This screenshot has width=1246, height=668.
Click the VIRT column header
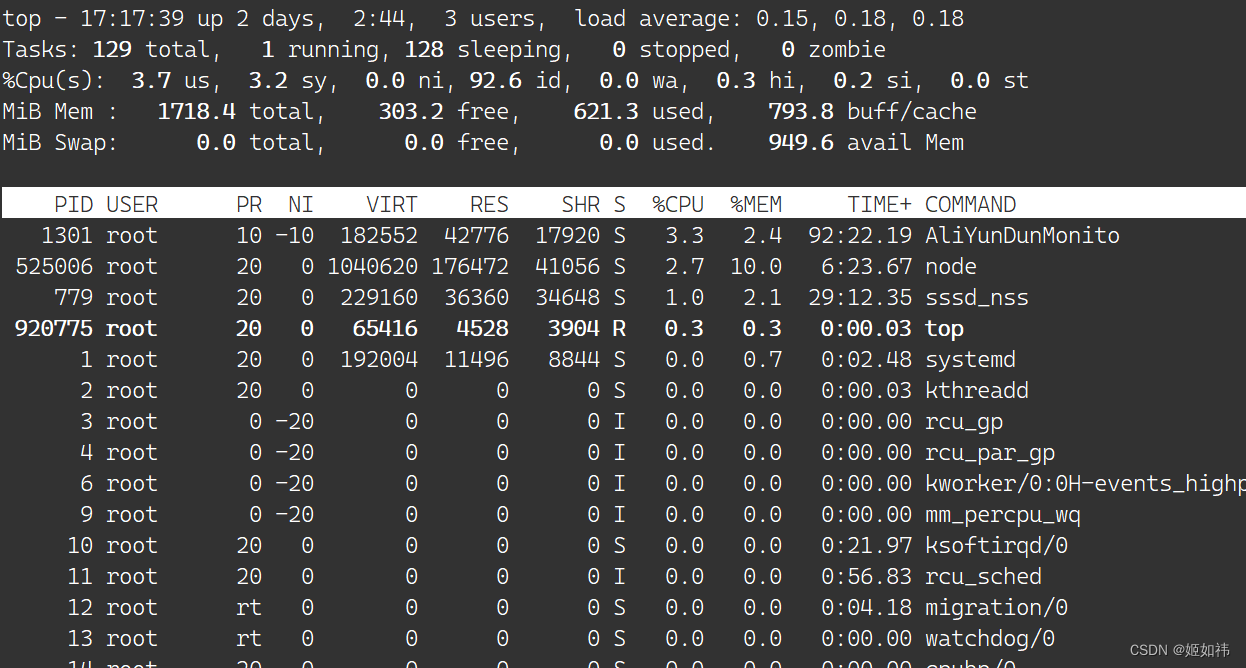tap(392, 205)
